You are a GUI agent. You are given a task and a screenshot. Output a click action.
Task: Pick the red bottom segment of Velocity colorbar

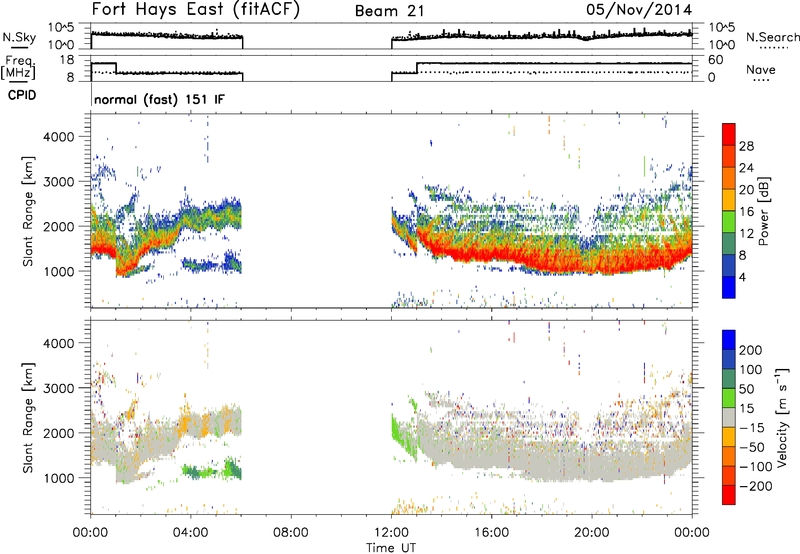[x=729, y=495]
